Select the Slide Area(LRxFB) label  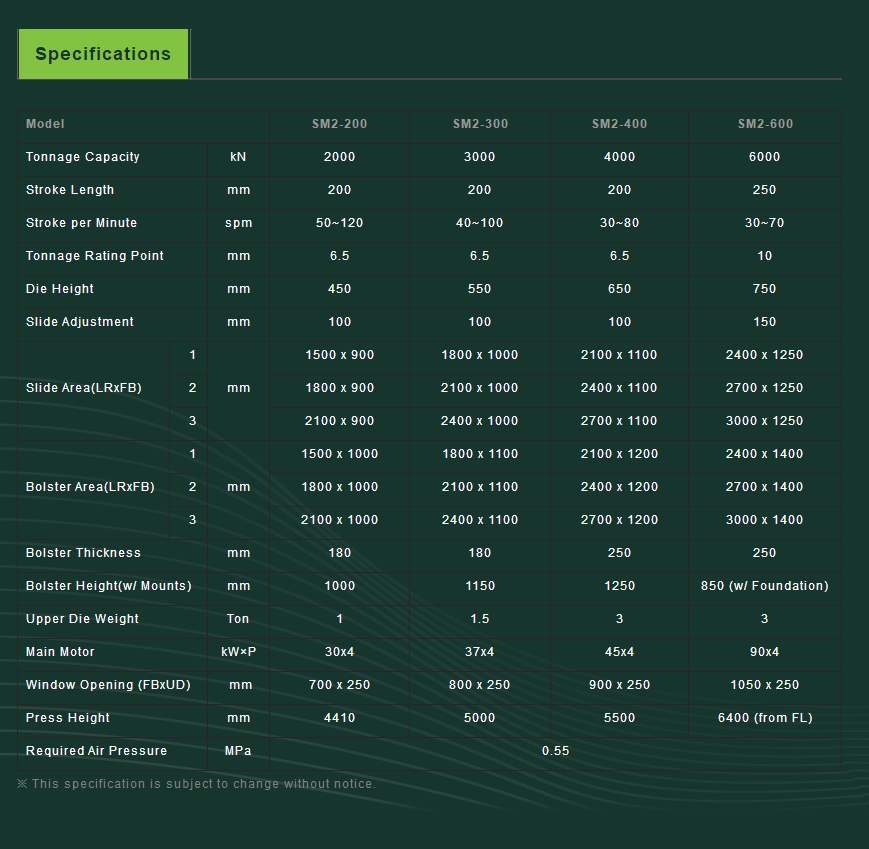point(84,388)
